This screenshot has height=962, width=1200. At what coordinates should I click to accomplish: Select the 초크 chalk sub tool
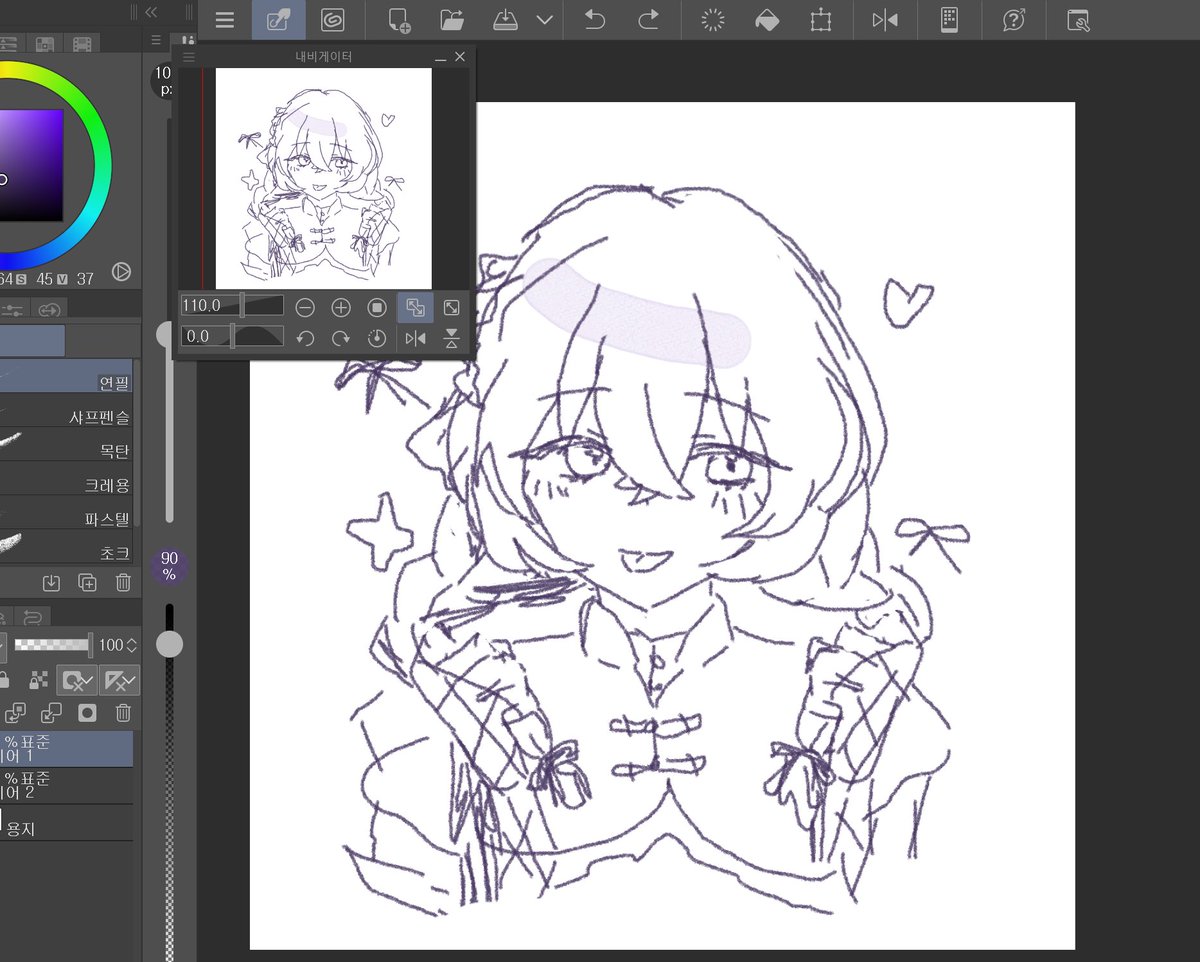66,547
